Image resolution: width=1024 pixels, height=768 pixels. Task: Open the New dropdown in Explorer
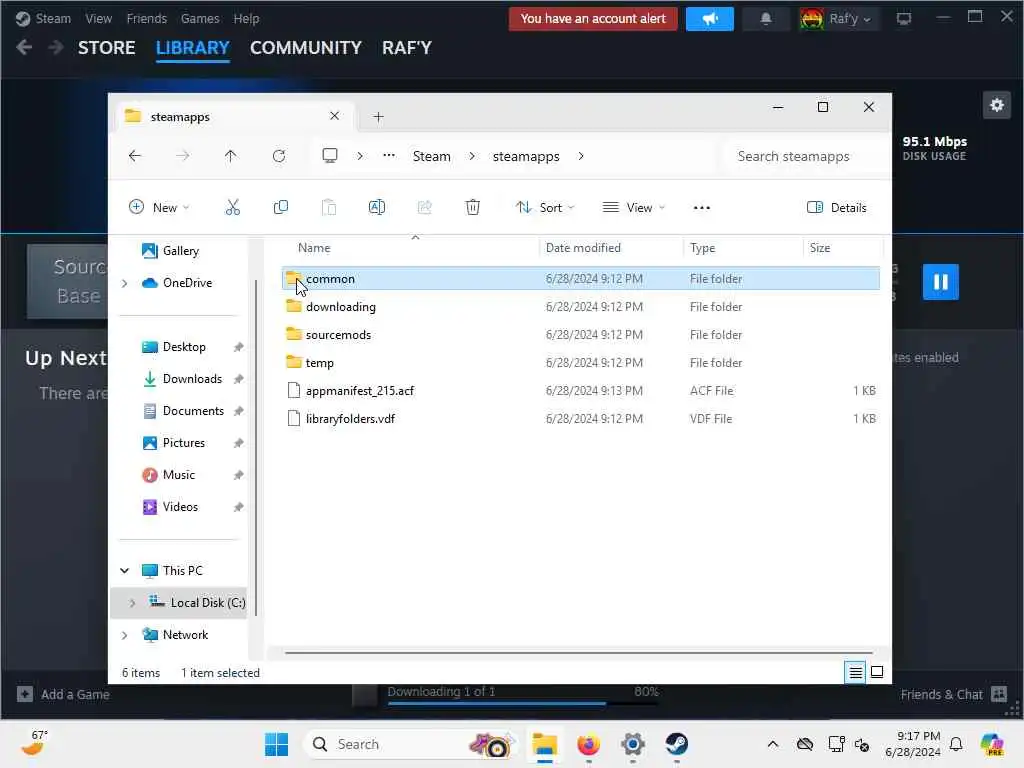click(x=159, y=208)
